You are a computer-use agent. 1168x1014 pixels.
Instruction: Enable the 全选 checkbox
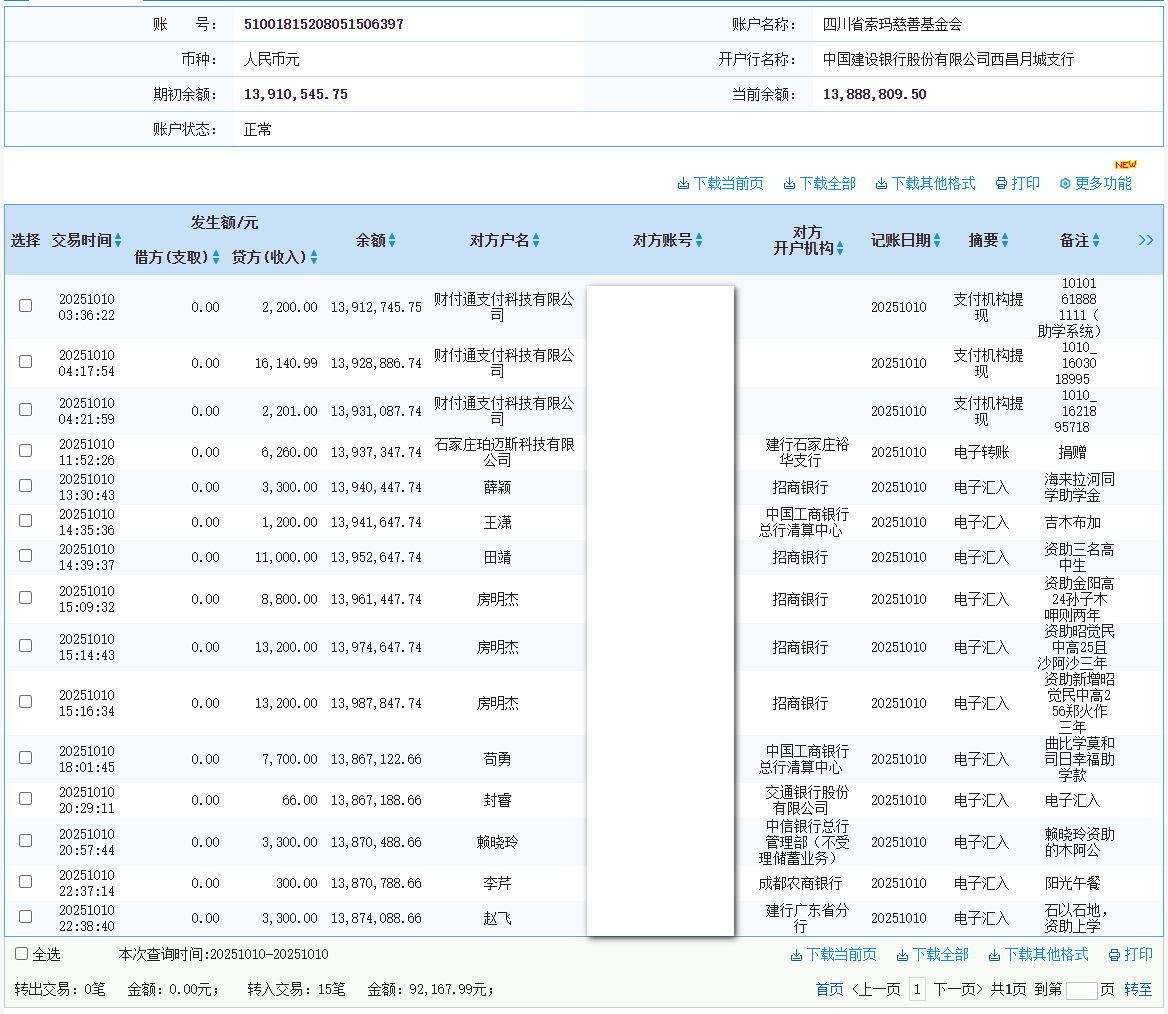pyautogui.click(x=21, y=955)
